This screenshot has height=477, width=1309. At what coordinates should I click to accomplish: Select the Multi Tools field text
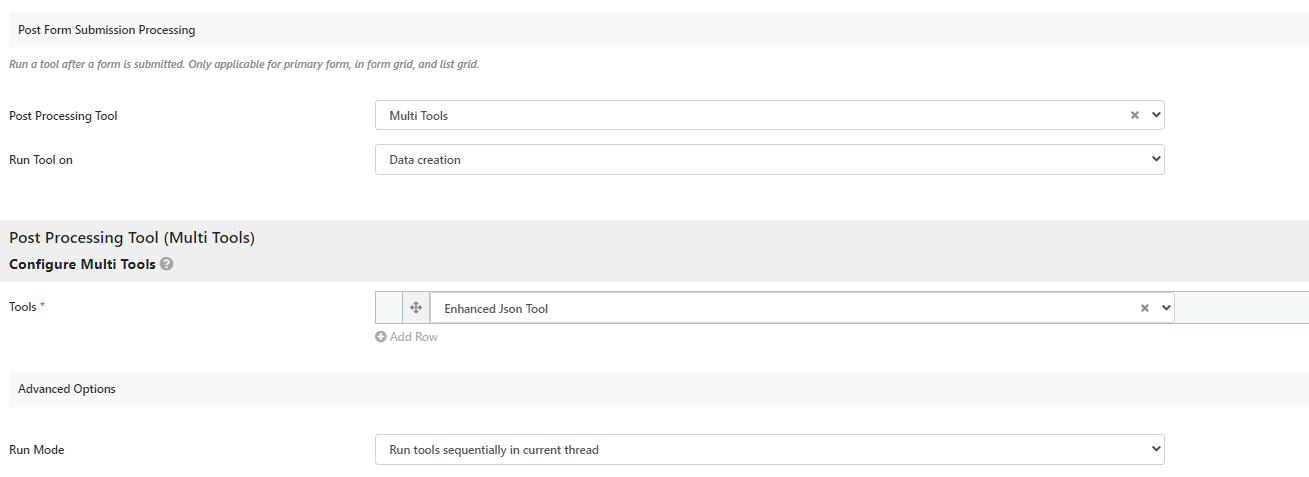point(419,116)
